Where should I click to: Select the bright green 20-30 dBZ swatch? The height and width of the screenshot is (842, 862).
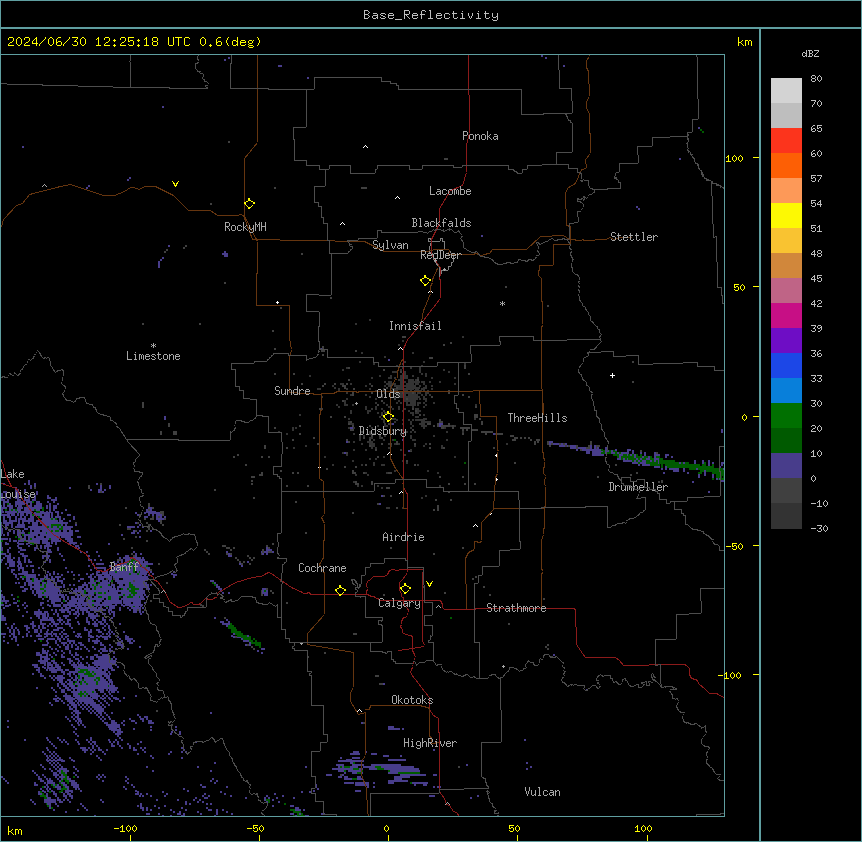click(x=786, y=416)
